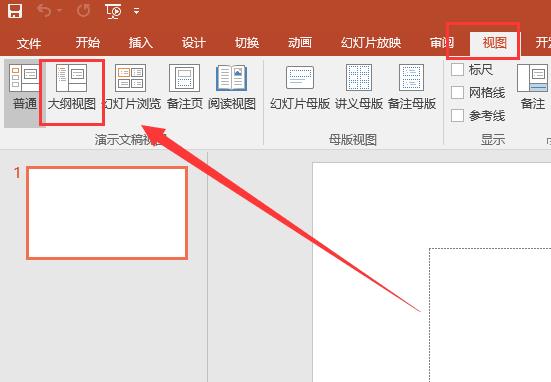Viewport: 551px width, 382px height.
Task: Open 幻灯片母版 slide master
Action: pyautogui.click(x=300, y=88)
